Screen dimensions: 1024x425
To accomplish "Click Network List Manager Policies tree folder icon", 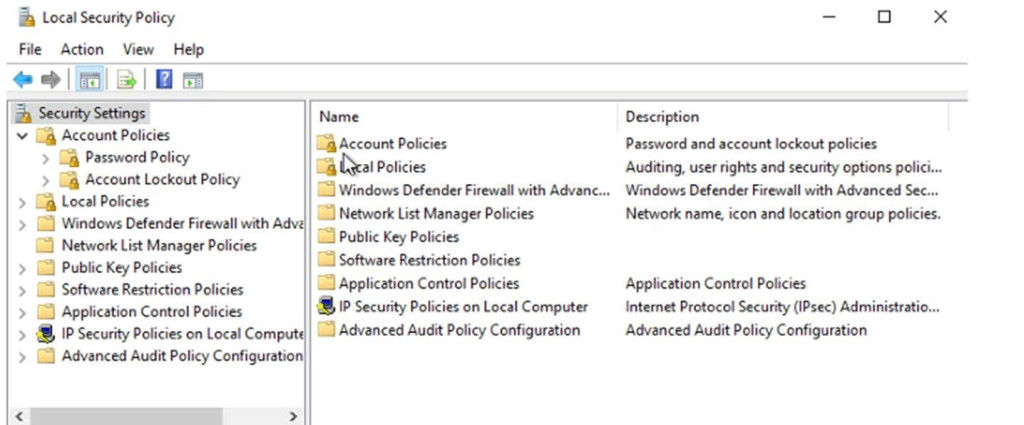I will click(x=45, y=245).
